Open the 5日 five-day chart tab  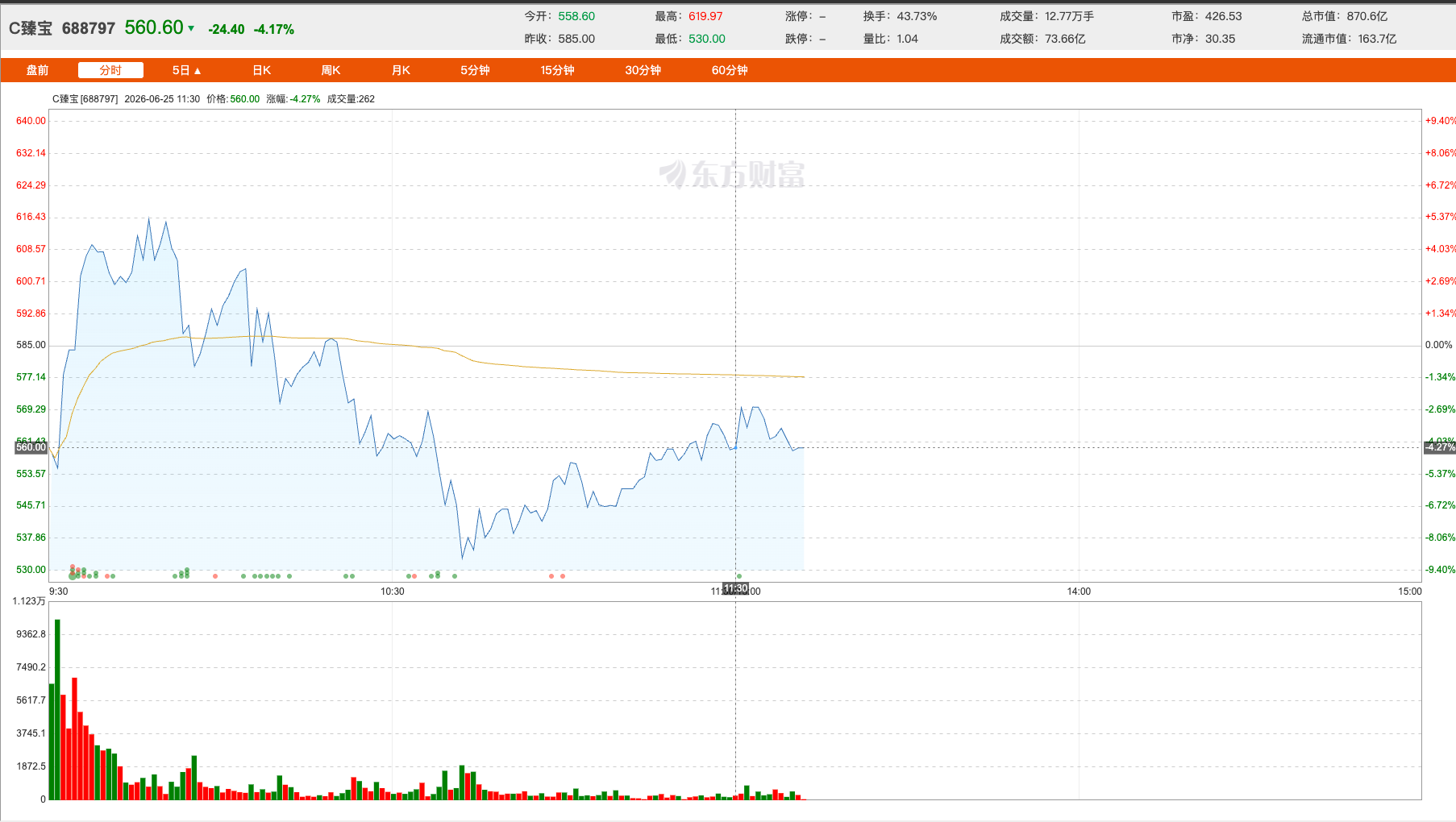tap(181, 70)
